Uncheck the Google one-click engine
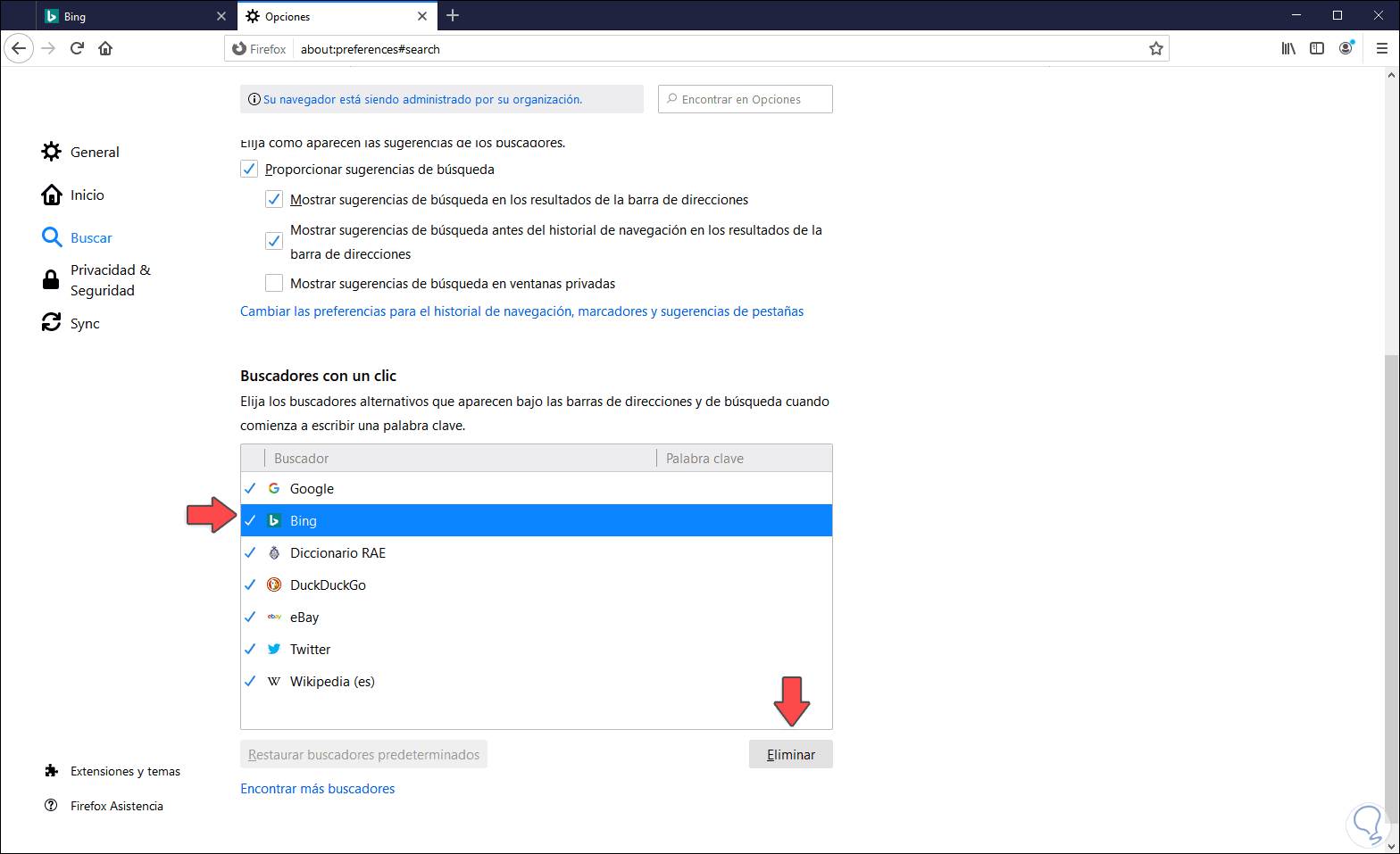 250,488
